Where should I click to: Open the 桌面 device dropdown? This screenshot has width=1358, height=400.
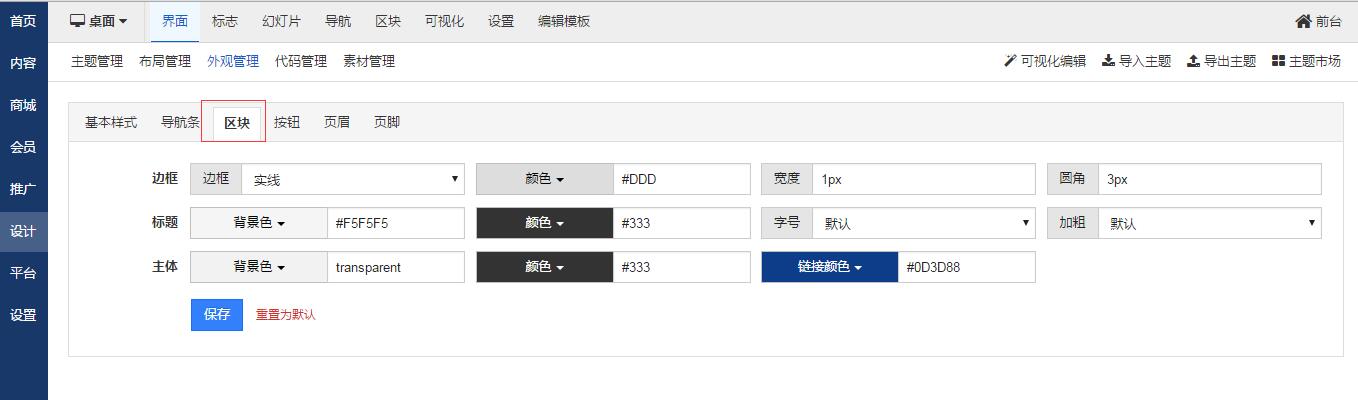(x=99, y=21)
